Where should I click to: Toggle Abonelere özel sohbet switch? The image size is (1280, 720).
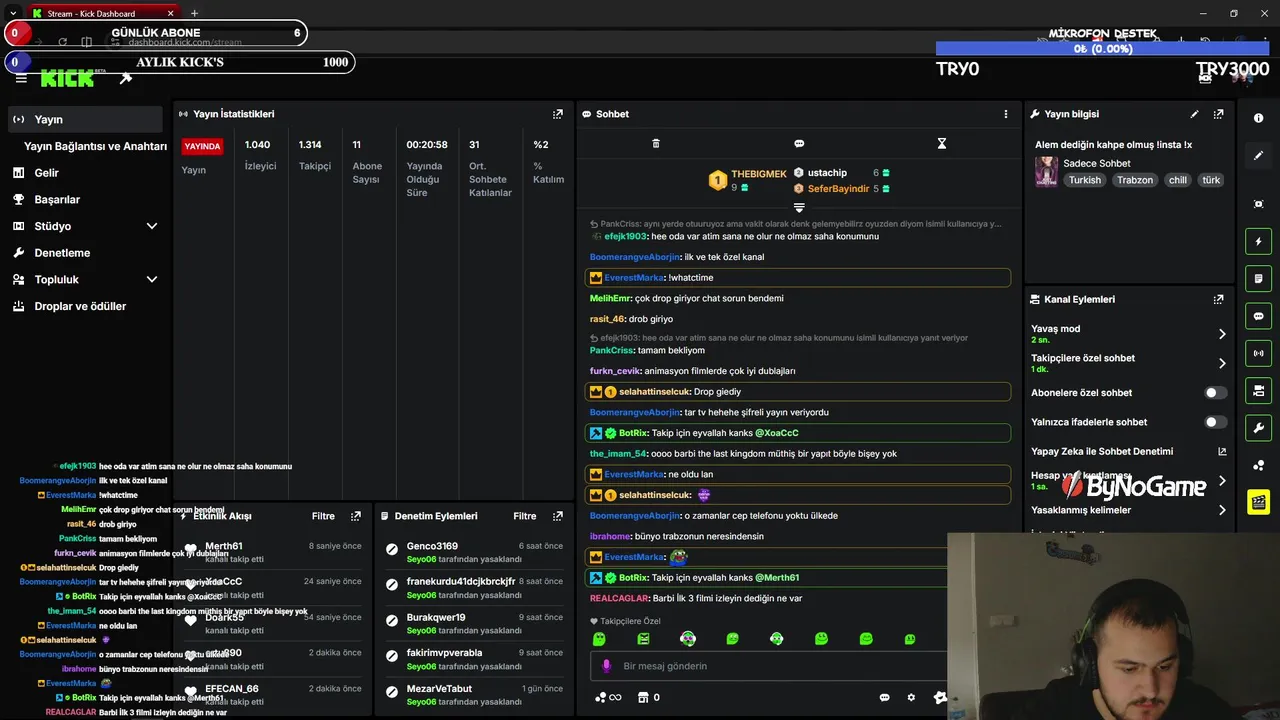(1215, 393)
